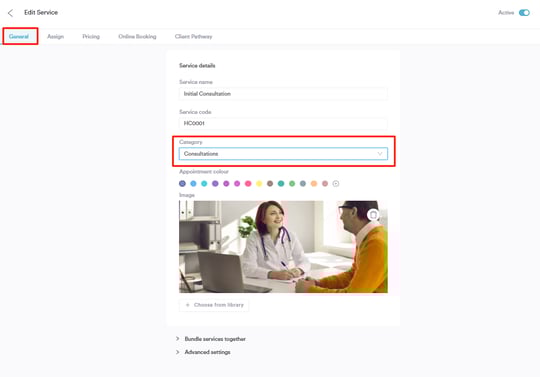
Task: Select the General tab
Action: pos(19,36)
